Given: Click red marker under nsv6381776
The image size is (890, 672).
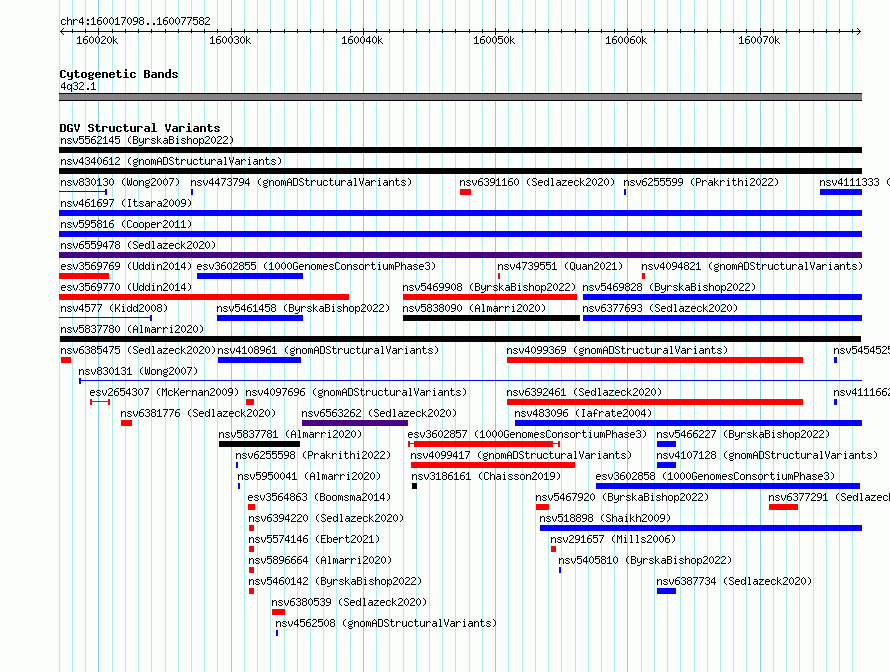Looking at the screenshot, I should tap(127, 423).
